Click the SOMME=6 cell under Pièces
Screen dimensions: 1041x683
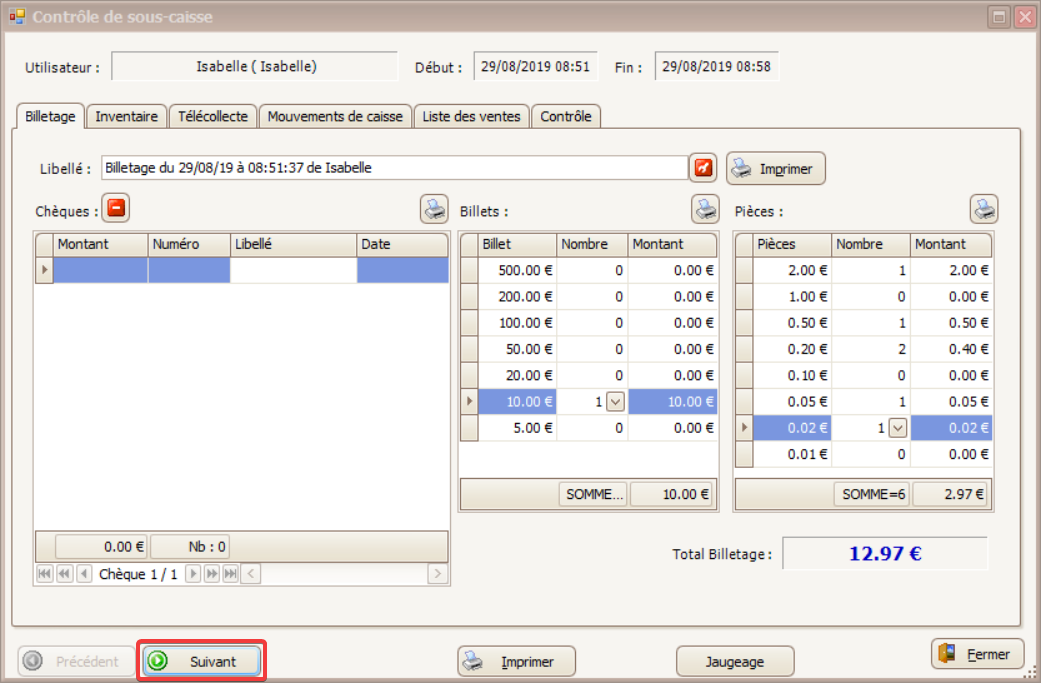872,494
